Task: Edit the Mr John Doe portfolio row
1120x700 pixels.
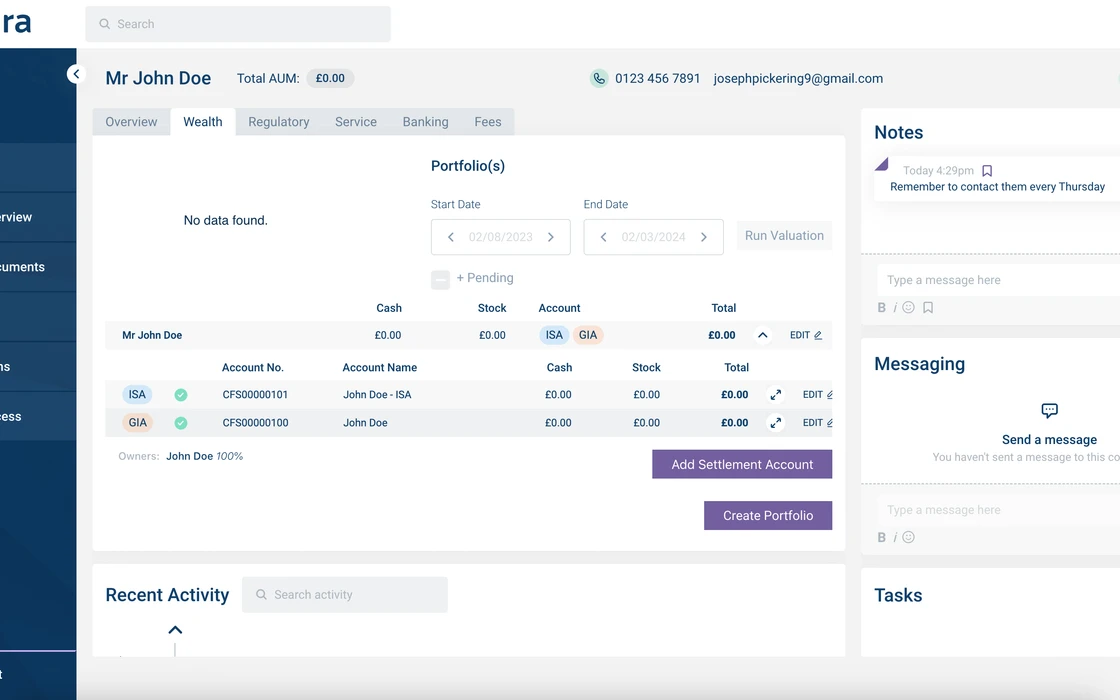Action: coord(806,335)
